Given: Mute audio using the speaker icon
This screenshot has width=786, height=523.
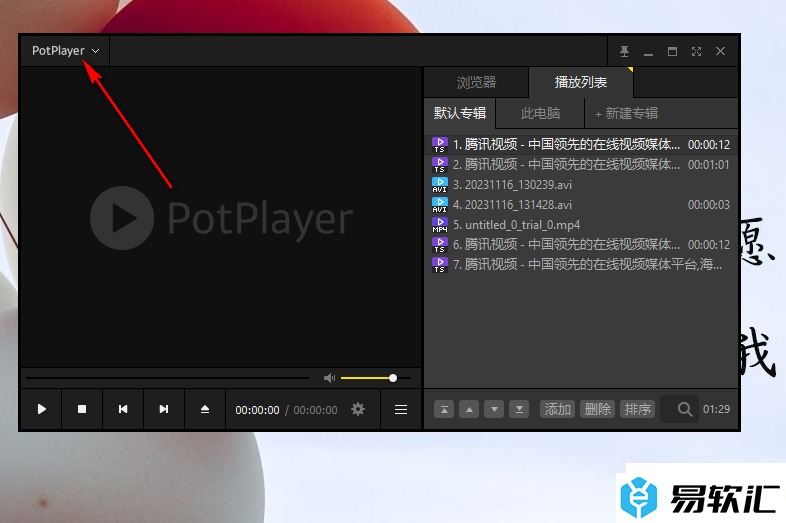Looking at the screenshot, I should (x=329, y=378).
